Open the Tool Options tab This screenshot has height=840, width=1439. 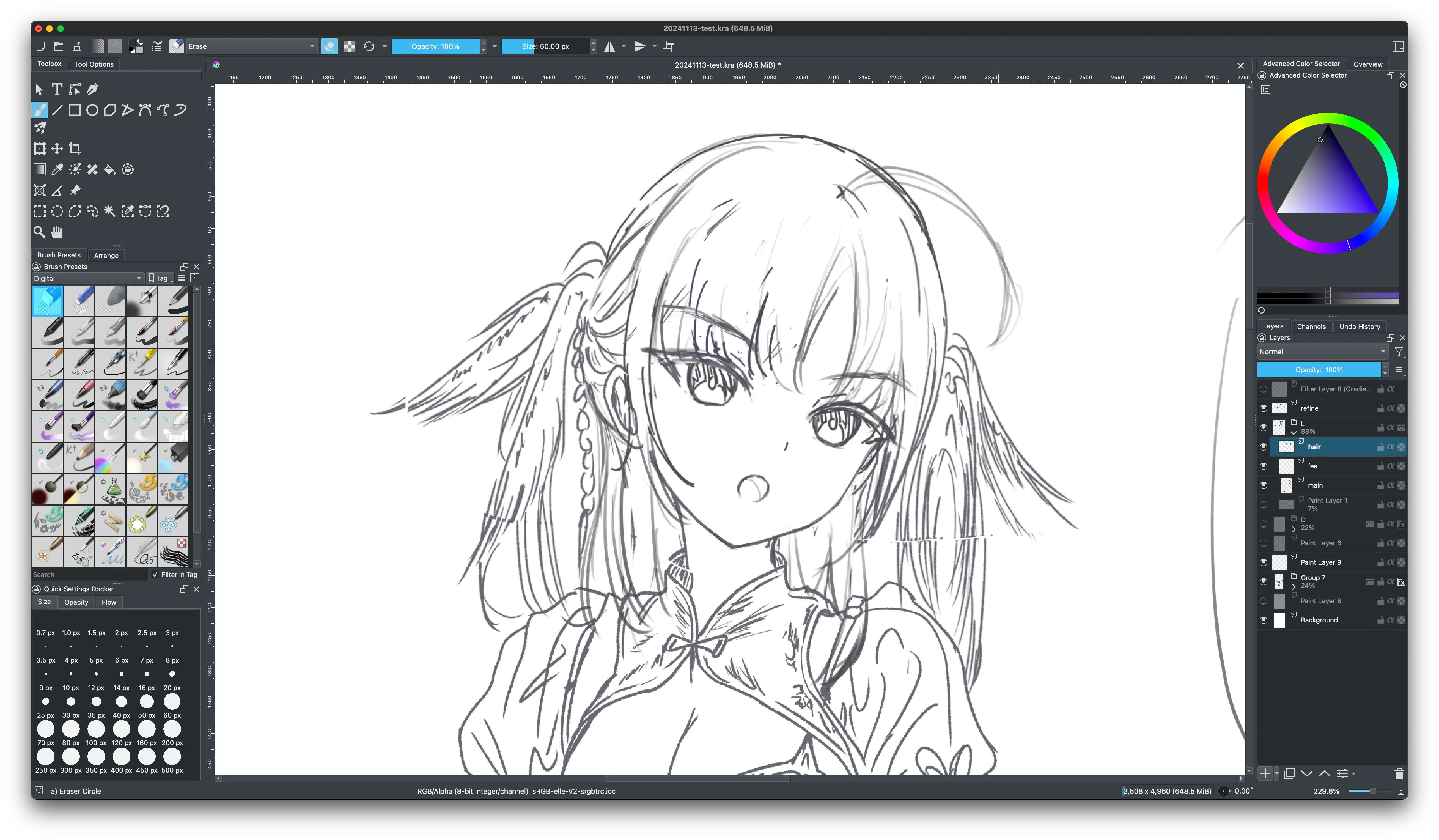click(x=94, y=64)
